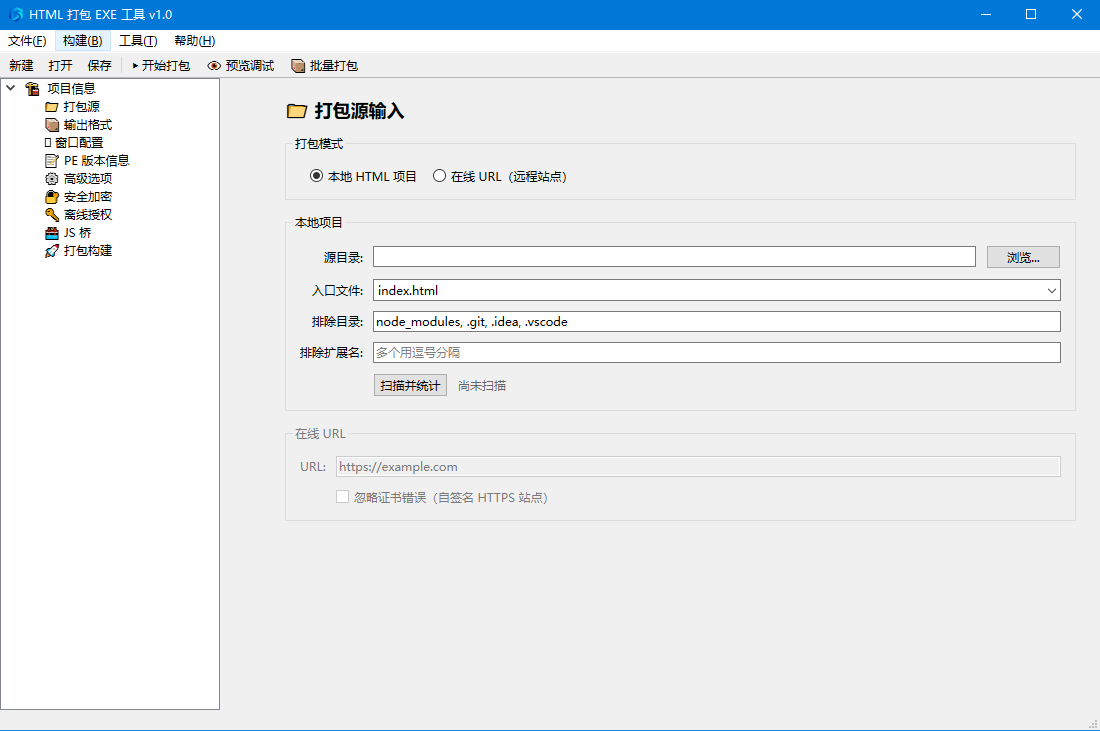Image resolution: width=1100 pixels, height=731 pixels.
Task: Open the 构建(B) menu
Action: click(82, 41)
